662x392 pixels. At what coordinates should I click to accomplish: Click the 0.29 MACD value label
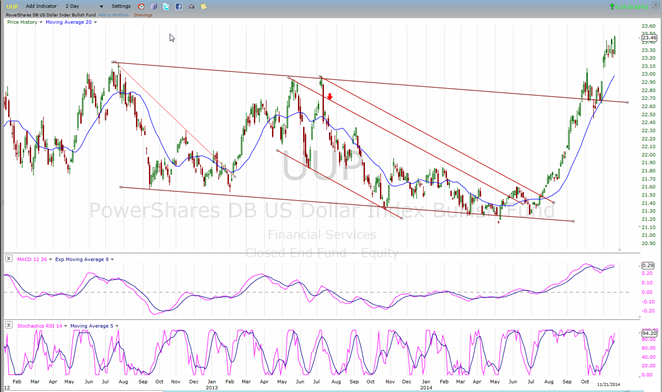point(648,265)
